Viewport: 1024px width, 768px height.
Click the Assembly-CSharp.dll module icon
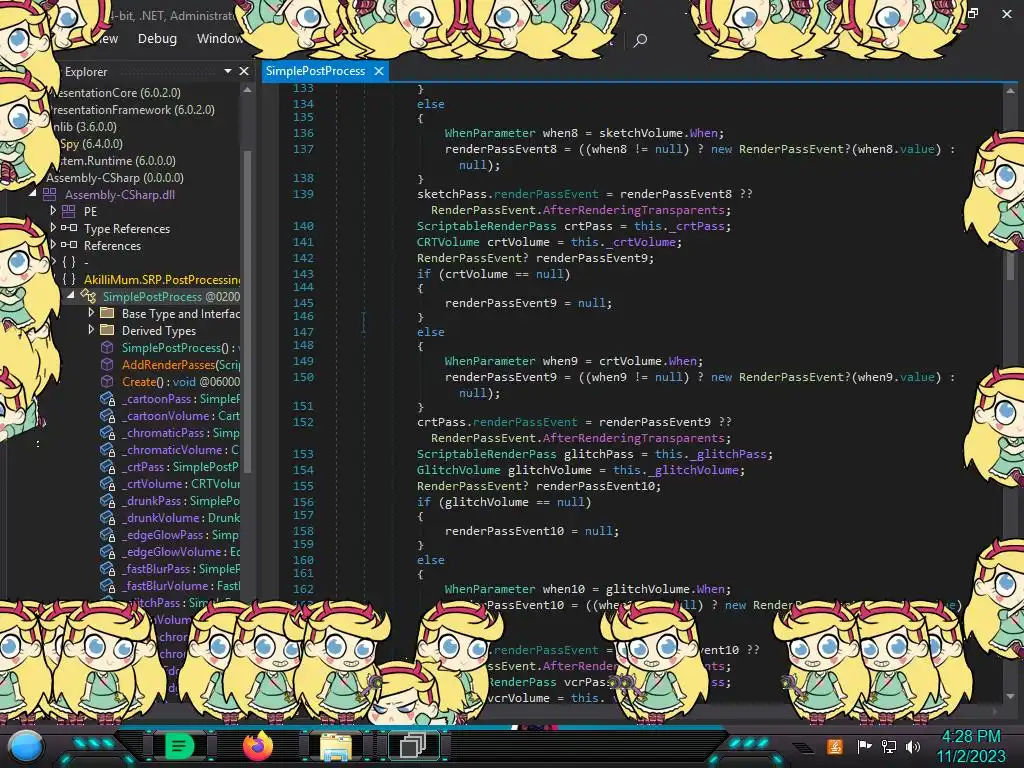[x=50, y=194]
